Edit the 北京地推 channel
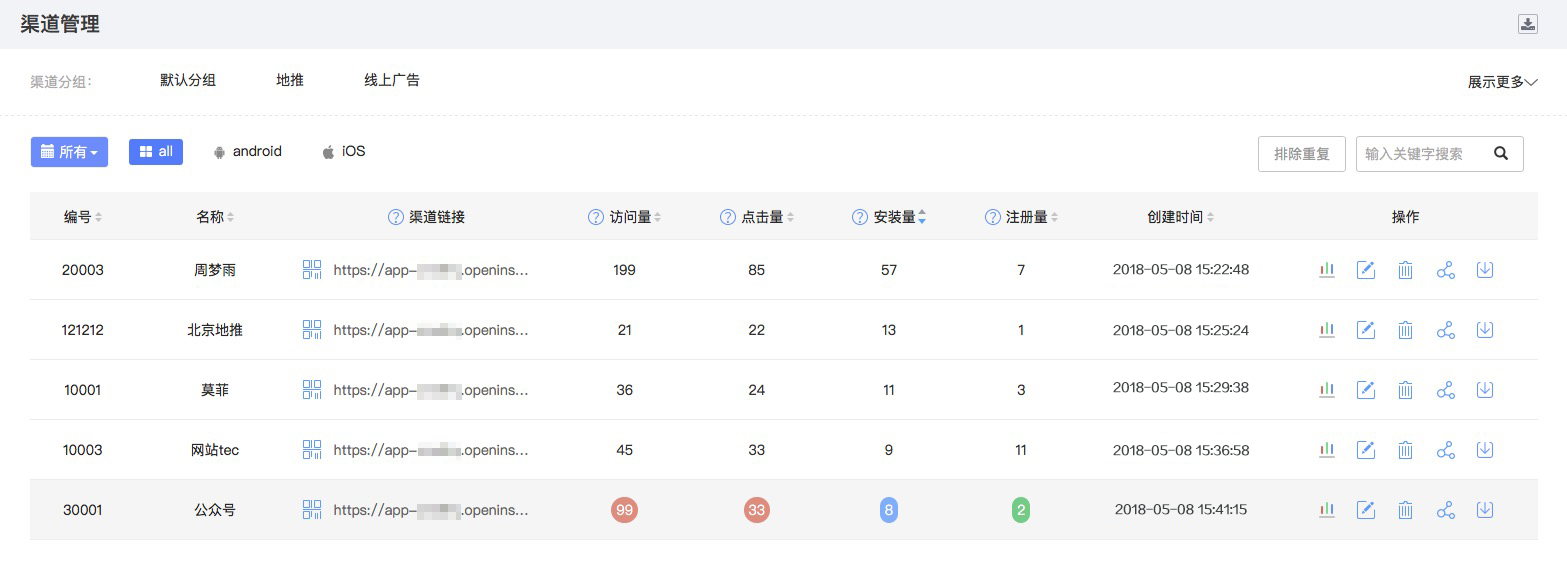Screen dimensions: 1567x575 tap(1366, 330)
